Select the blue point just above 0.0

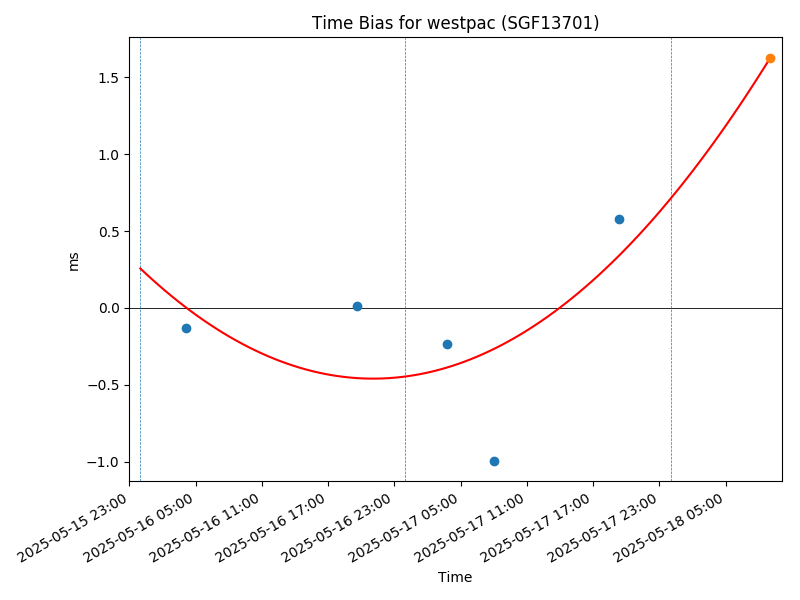[x=357, y=307]
